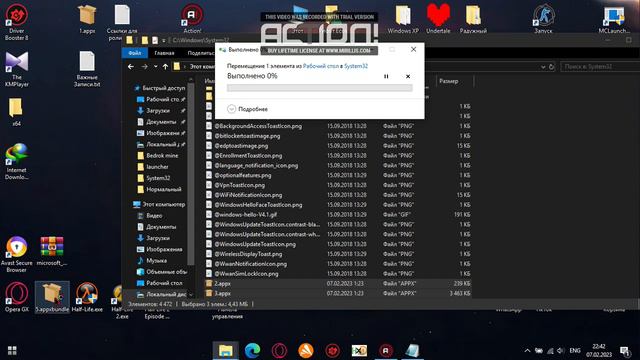The height and width of the screenshot is (360, 640).
Task: Launch the Half-Life.exe shortcut
Action: 87,297
